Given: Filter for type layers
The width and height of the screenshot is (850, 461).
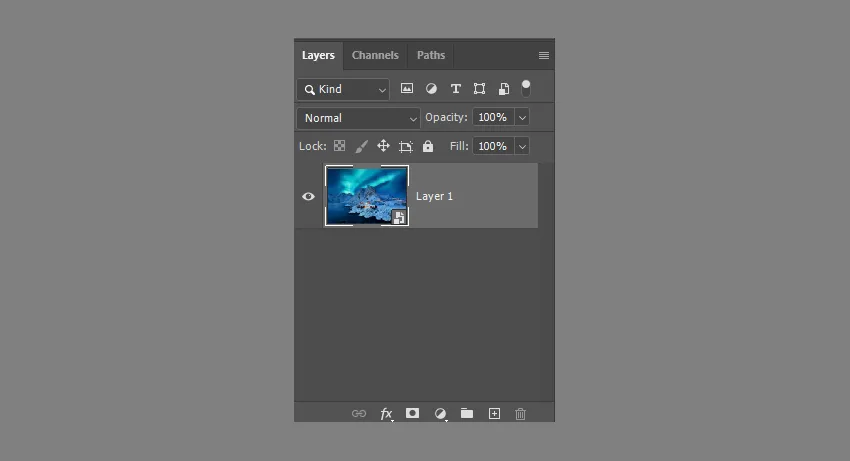Looking at the screenshot, I should click(455, 88).
